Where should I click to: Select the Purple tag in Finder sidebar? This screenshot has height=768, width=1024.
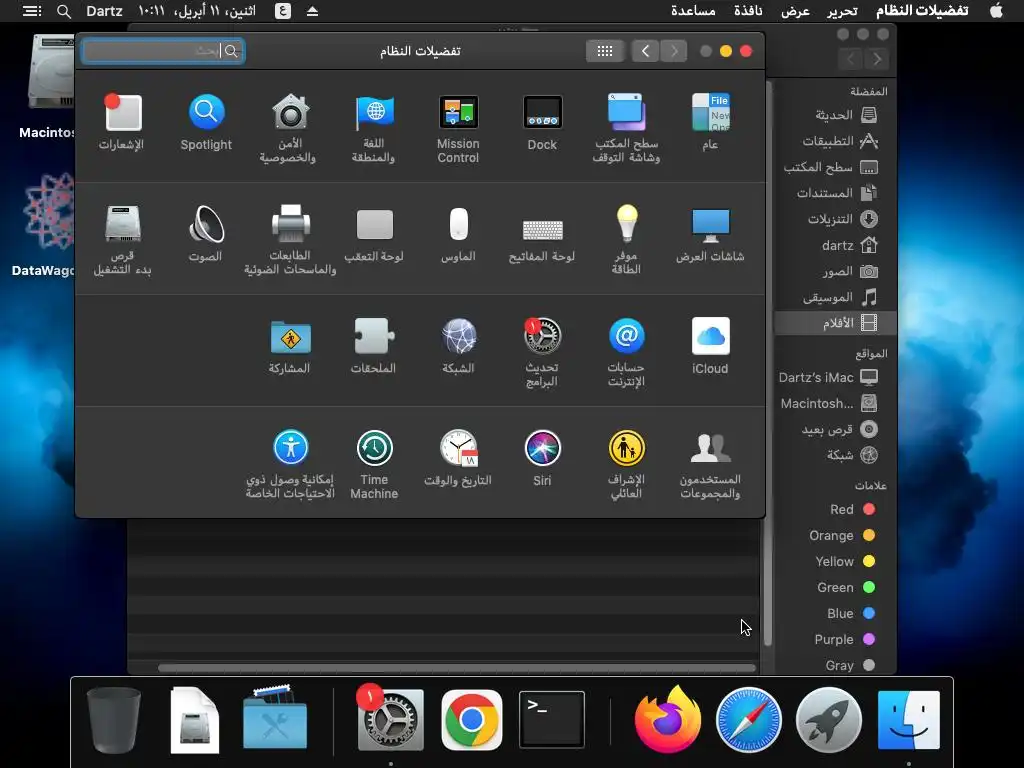836,639
